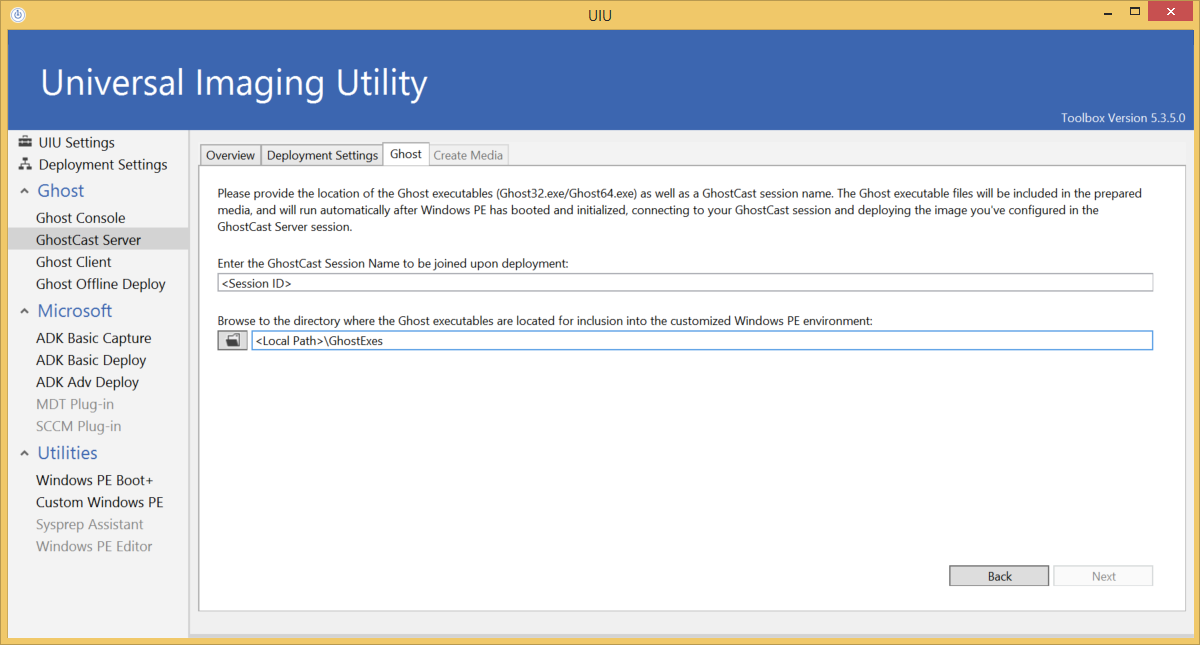Click the Back button

999,576
